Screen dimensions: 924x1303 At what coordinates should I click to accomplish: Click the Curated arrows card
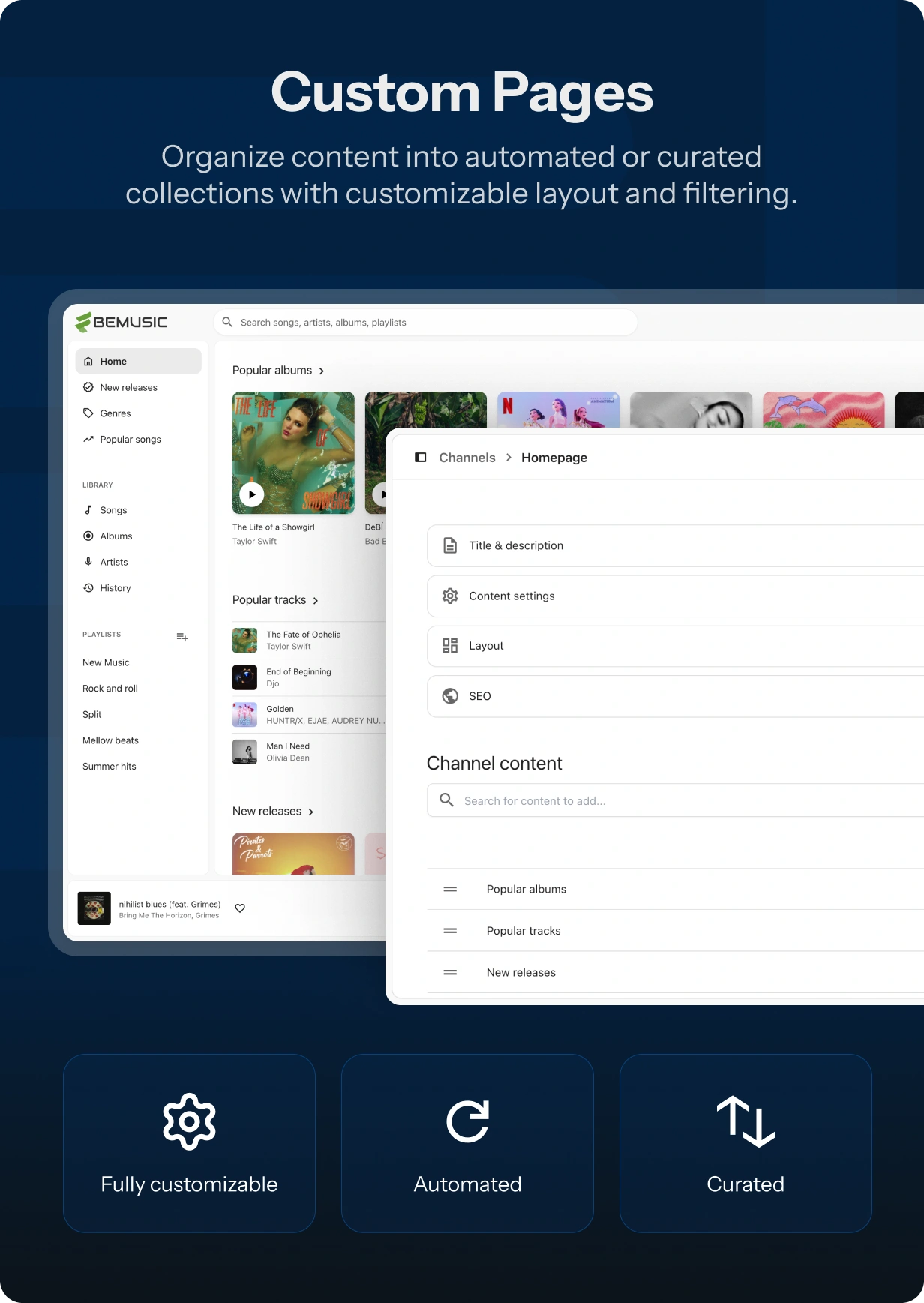pyautogui.click(x=745, y=1143)
